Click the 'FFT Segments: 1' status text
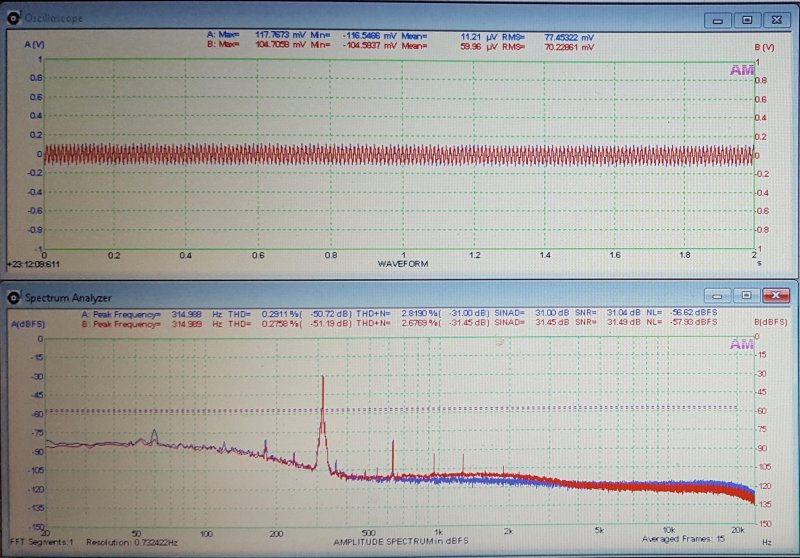Viewport: 800px width, 558px height. (41, 542)
